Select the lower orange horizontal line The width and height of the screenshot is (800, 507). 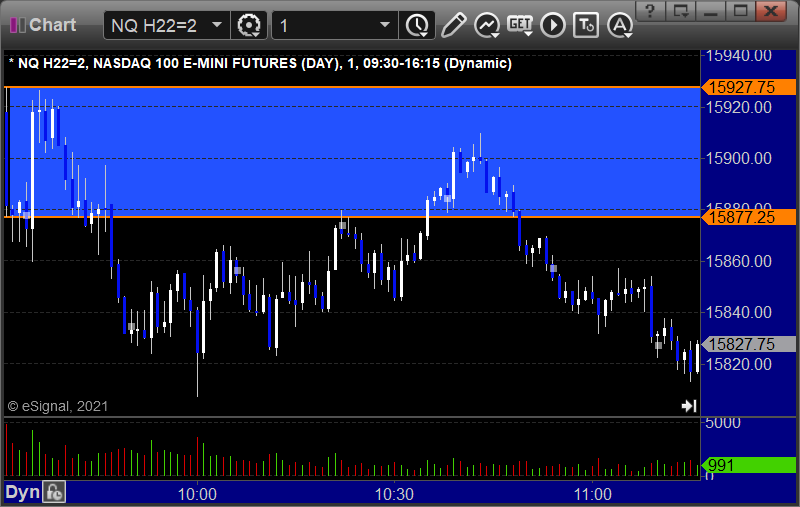[x=352, y=217]
